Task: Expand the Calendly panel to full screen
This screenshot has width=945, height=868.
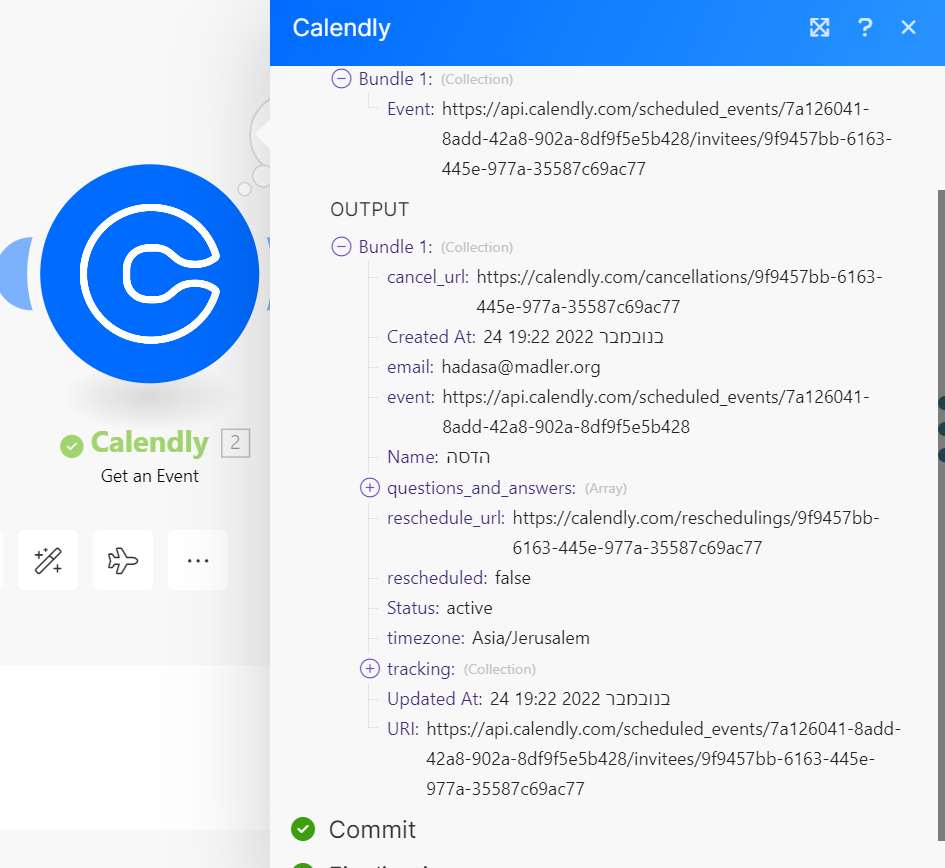Action: pos(819,27)
